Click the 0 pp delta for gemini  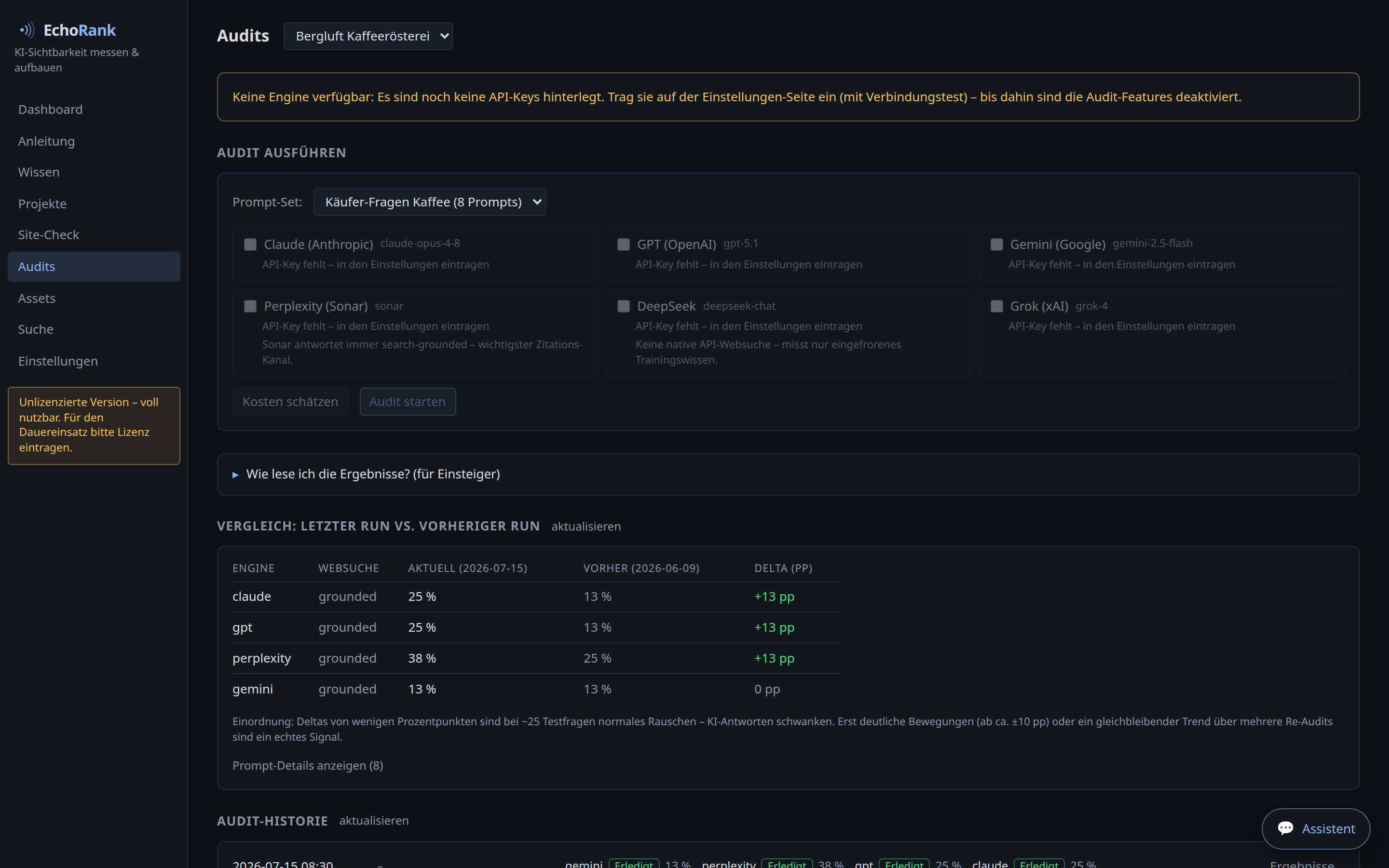(767, 689)
